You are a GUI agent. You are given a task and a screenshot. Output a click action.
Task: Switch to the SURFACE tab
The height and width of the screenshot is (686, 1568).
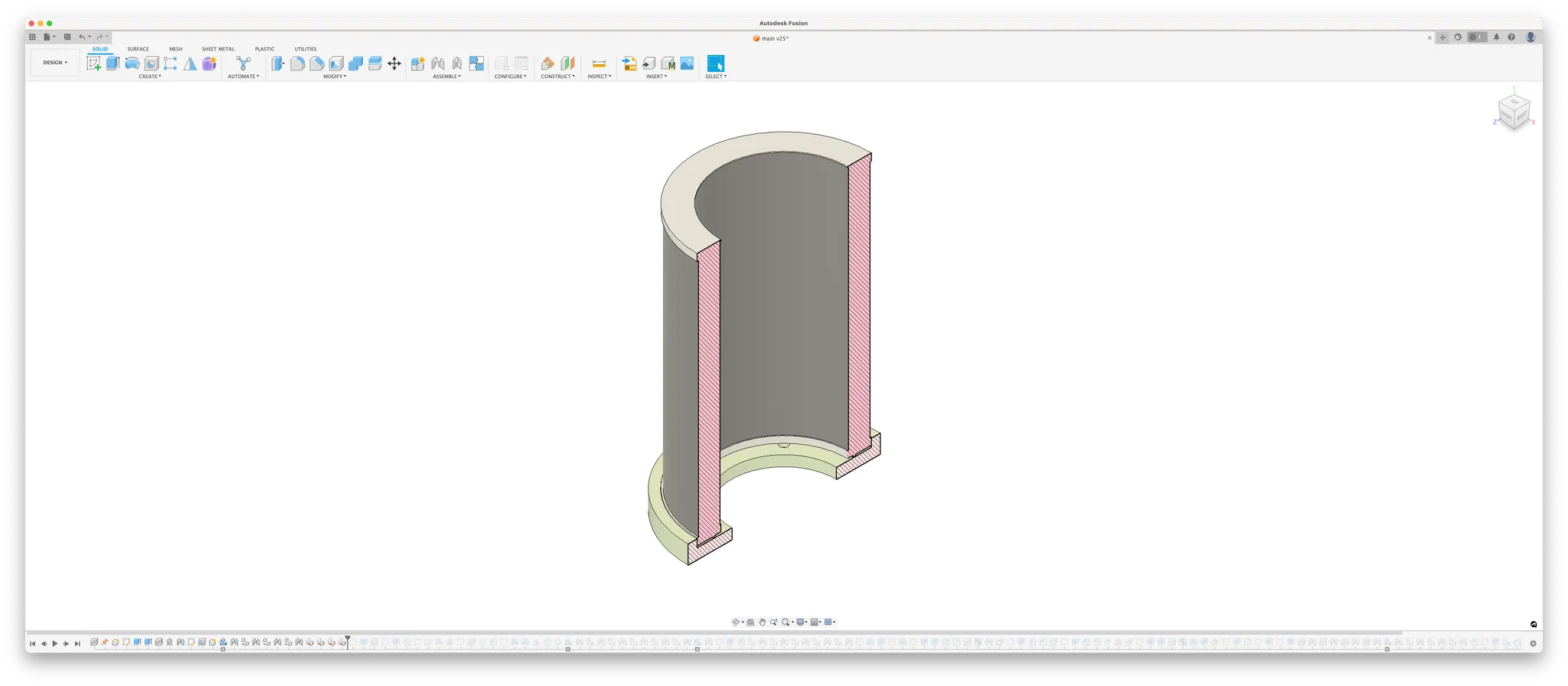[138, 49]
